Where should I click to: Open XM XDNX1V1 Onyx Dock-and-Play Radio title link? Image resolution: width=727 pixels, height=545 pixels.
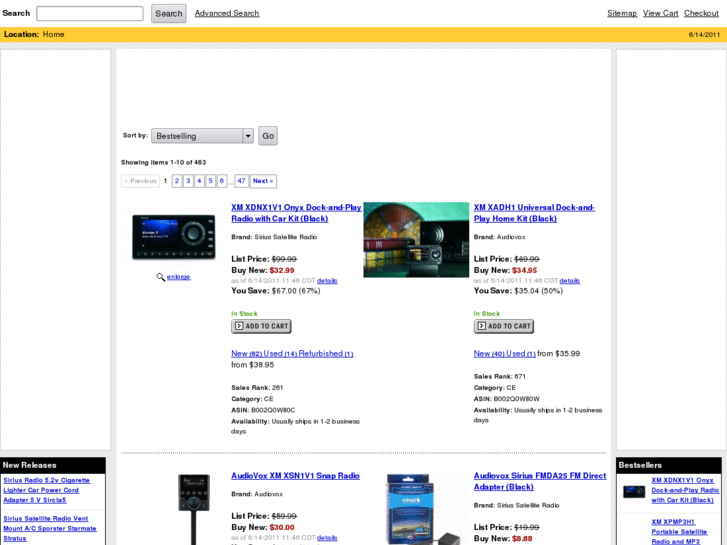pyautogui.click(x=296, y=213)
